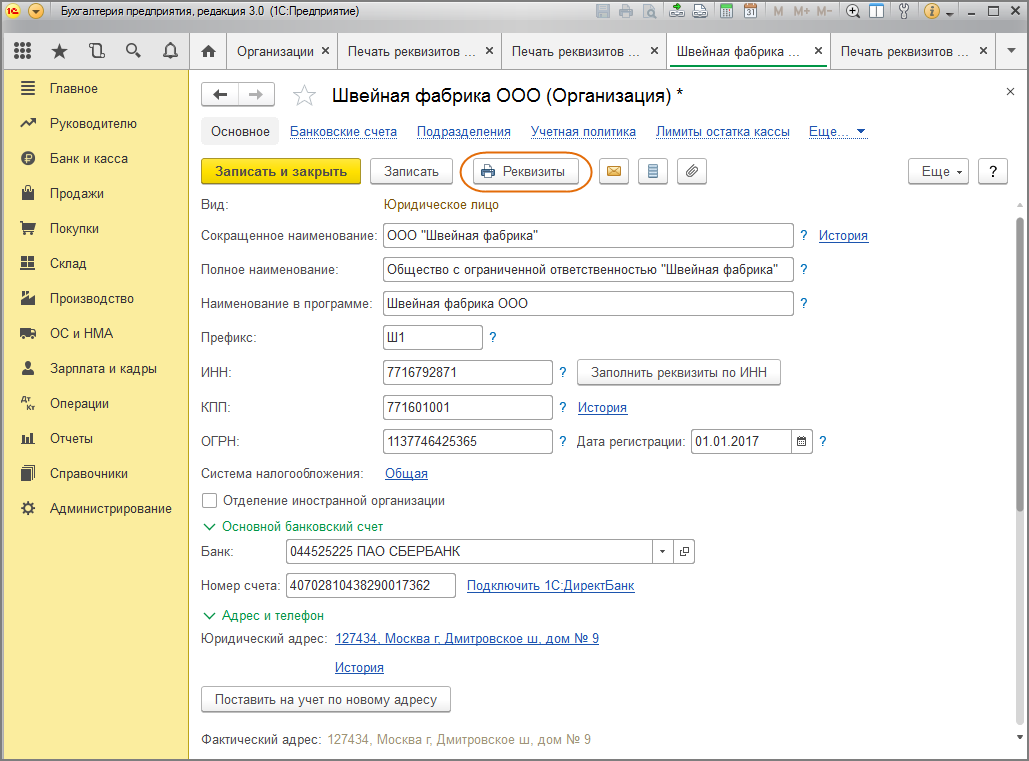Go to the home page icon
1029x761 pixels.
(208, 51)
